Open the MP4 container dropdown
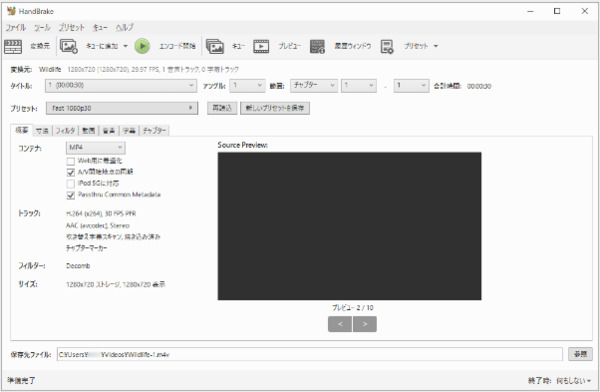Screen dimensions: 600x392 (x=95, y=147)
